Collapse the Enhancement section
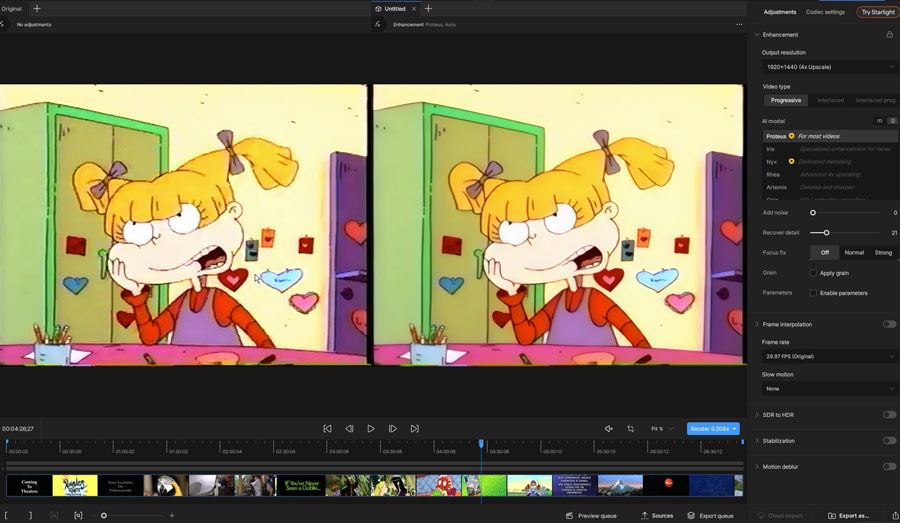Image resolution: width=900 pixels, height=523 pixels. pyautogui.click(x=757, y=34)
